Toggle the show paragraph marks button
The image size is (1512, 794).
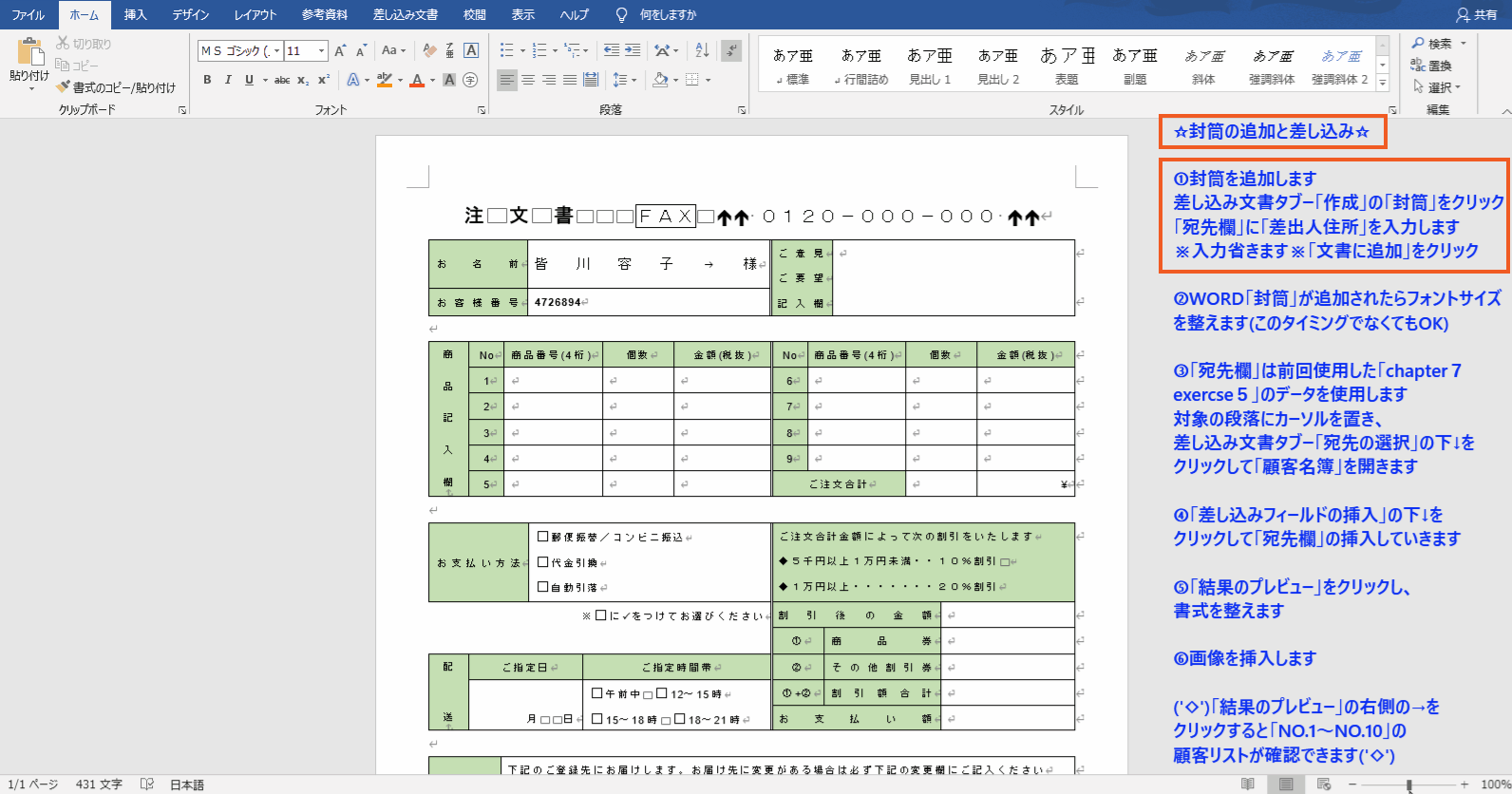pos(730,50)
